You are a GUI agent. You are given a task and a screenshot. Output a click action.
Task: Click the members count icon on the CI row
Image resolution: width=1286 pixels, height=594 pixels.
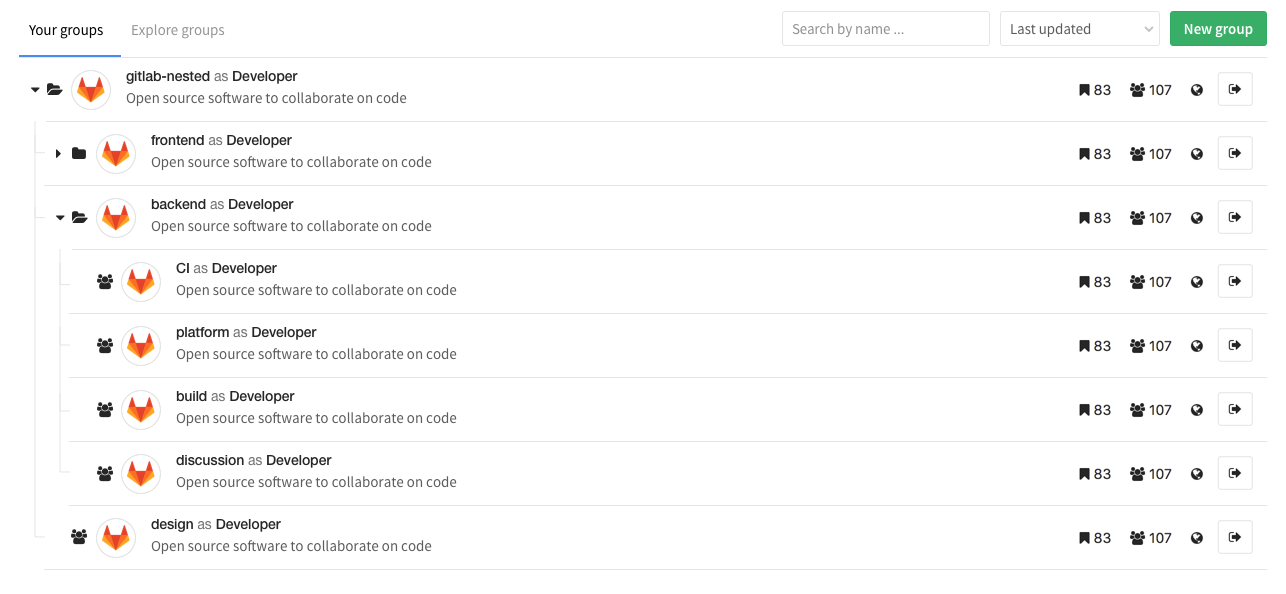[x=1136, y=281]
